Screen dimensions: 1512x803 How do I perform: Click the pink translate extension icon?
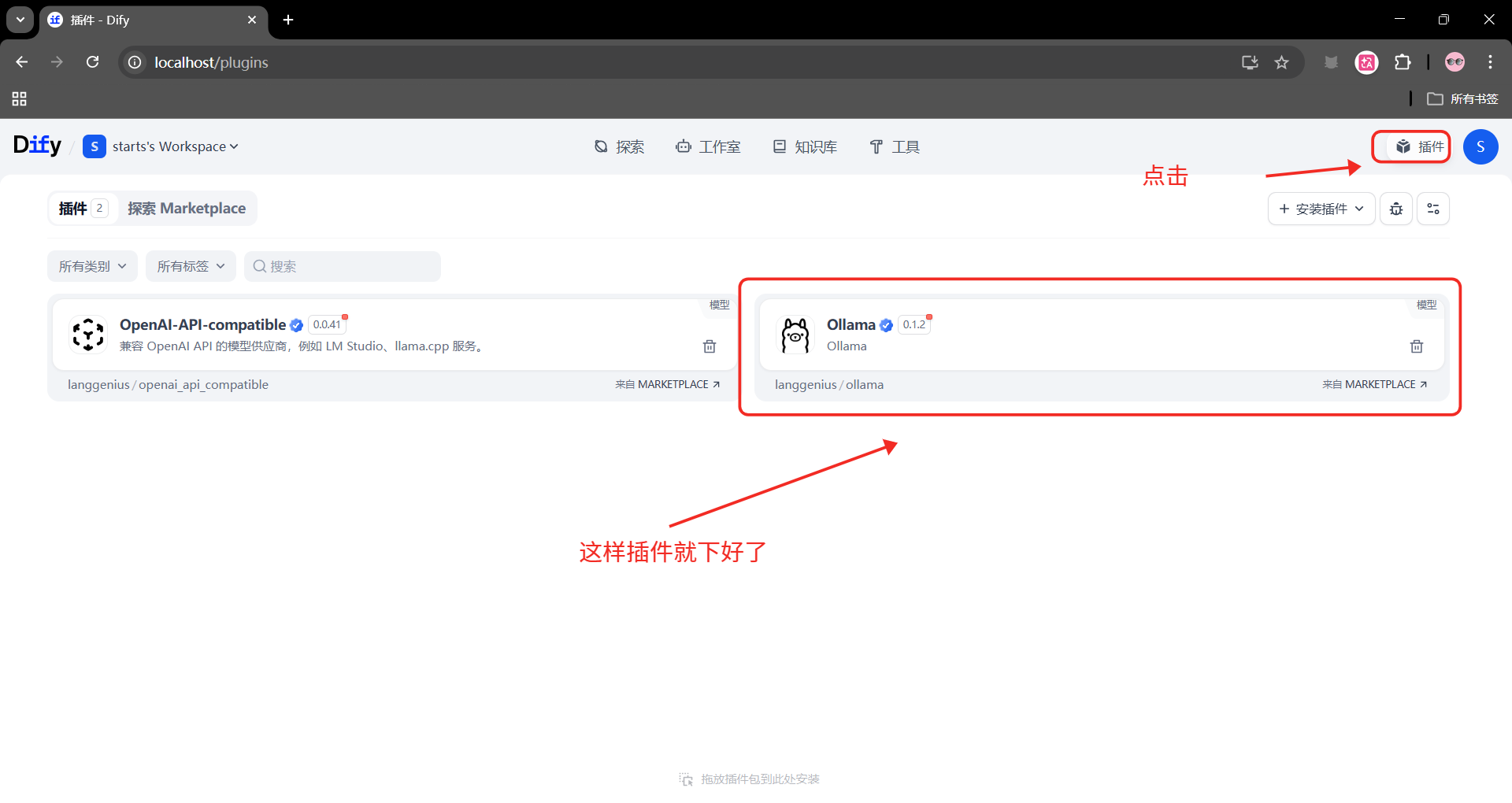pos(1367,62)
